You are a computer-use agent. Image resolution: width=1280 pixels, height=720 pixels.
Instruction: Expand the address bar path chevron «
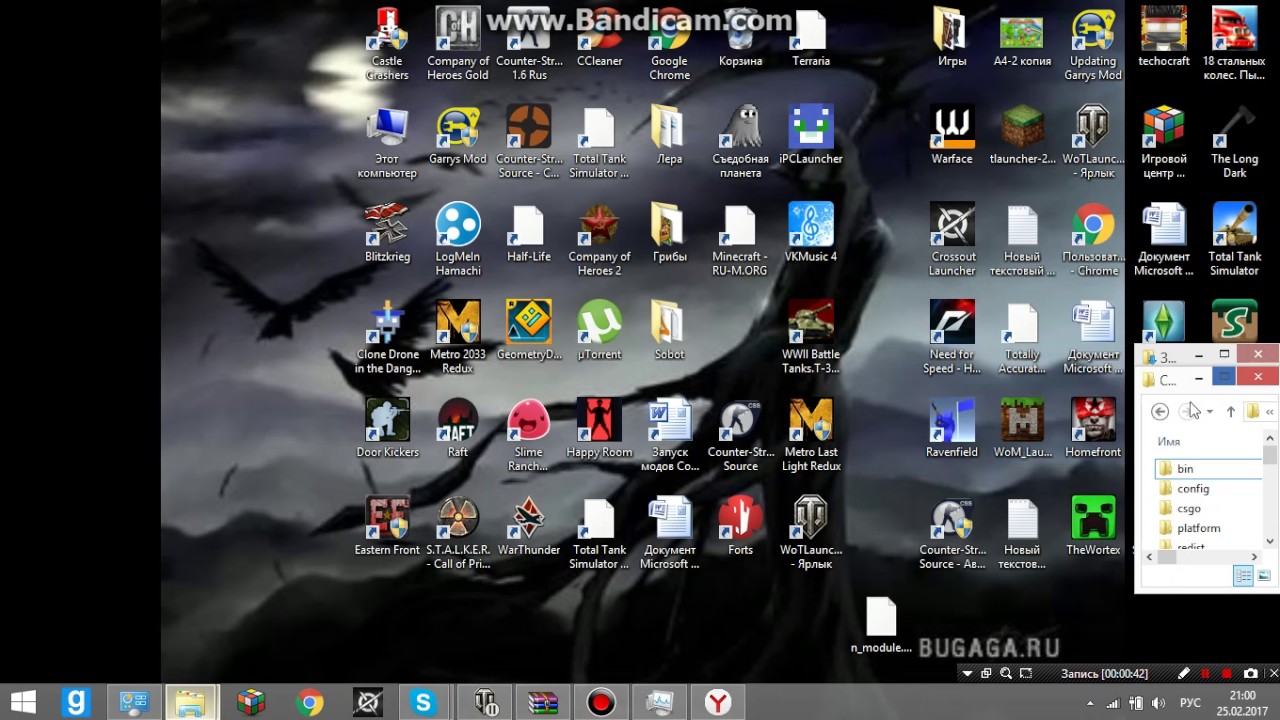pos(1270,411)
